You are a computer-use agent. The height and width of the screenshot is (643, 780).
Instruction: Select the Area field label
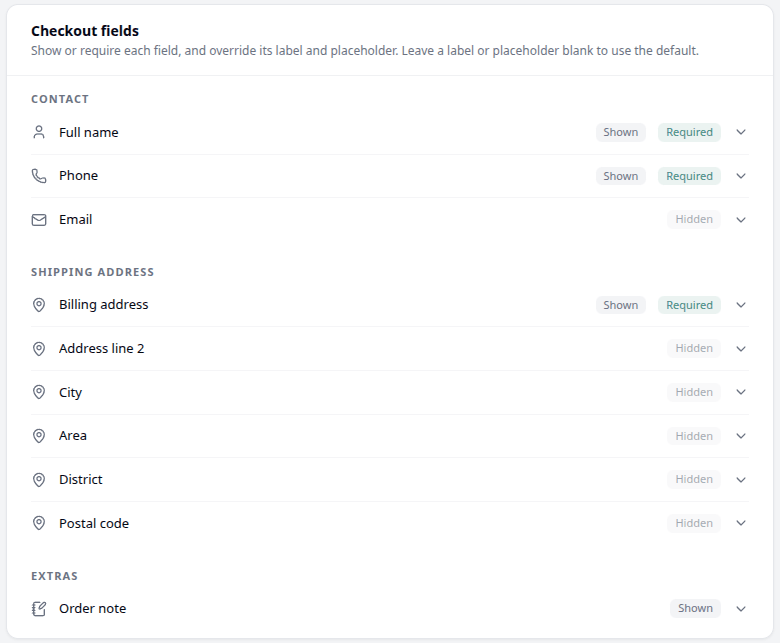(x=73, y=436)
